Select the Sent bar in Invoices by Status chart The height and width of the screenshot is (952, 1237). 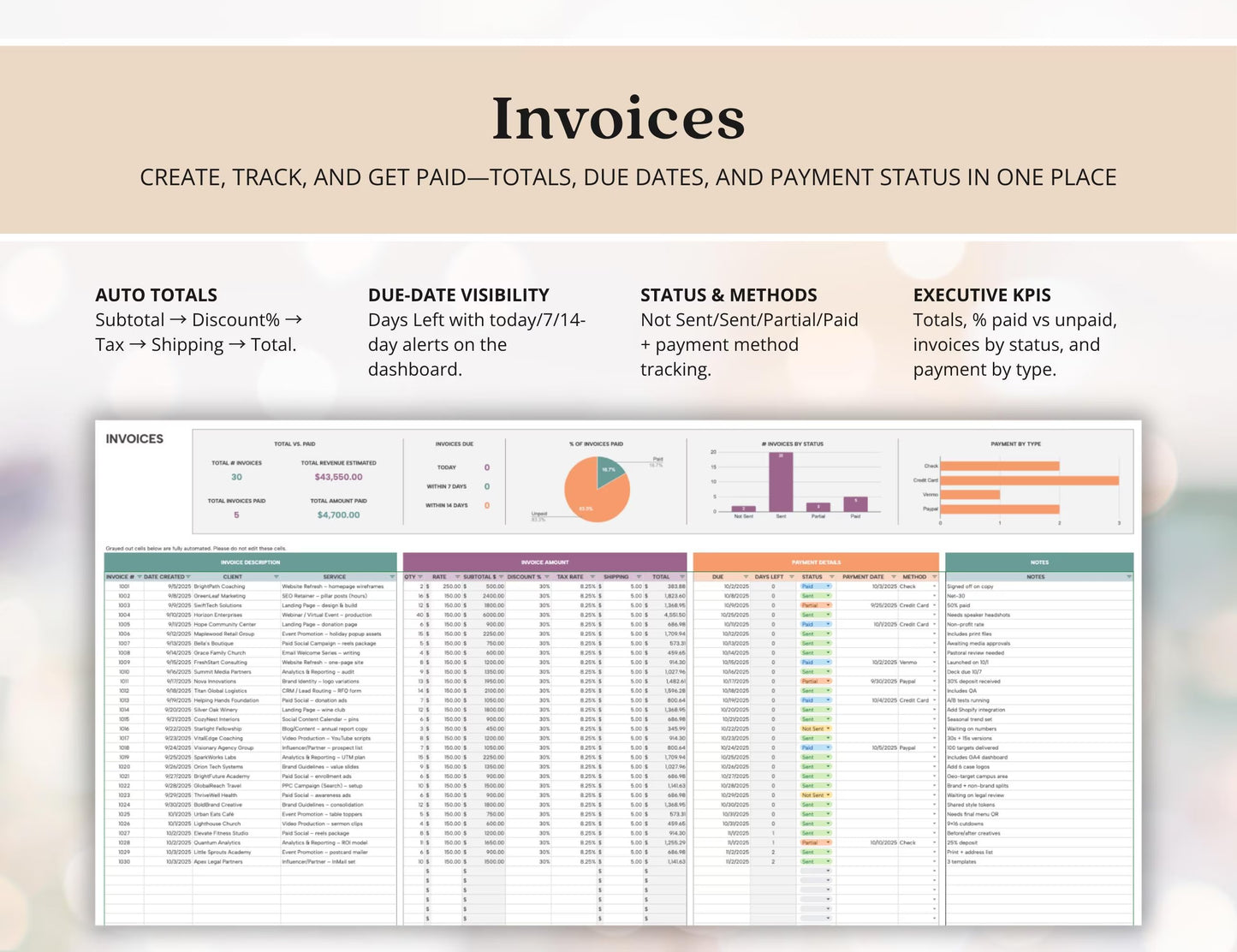click(781, 484)
